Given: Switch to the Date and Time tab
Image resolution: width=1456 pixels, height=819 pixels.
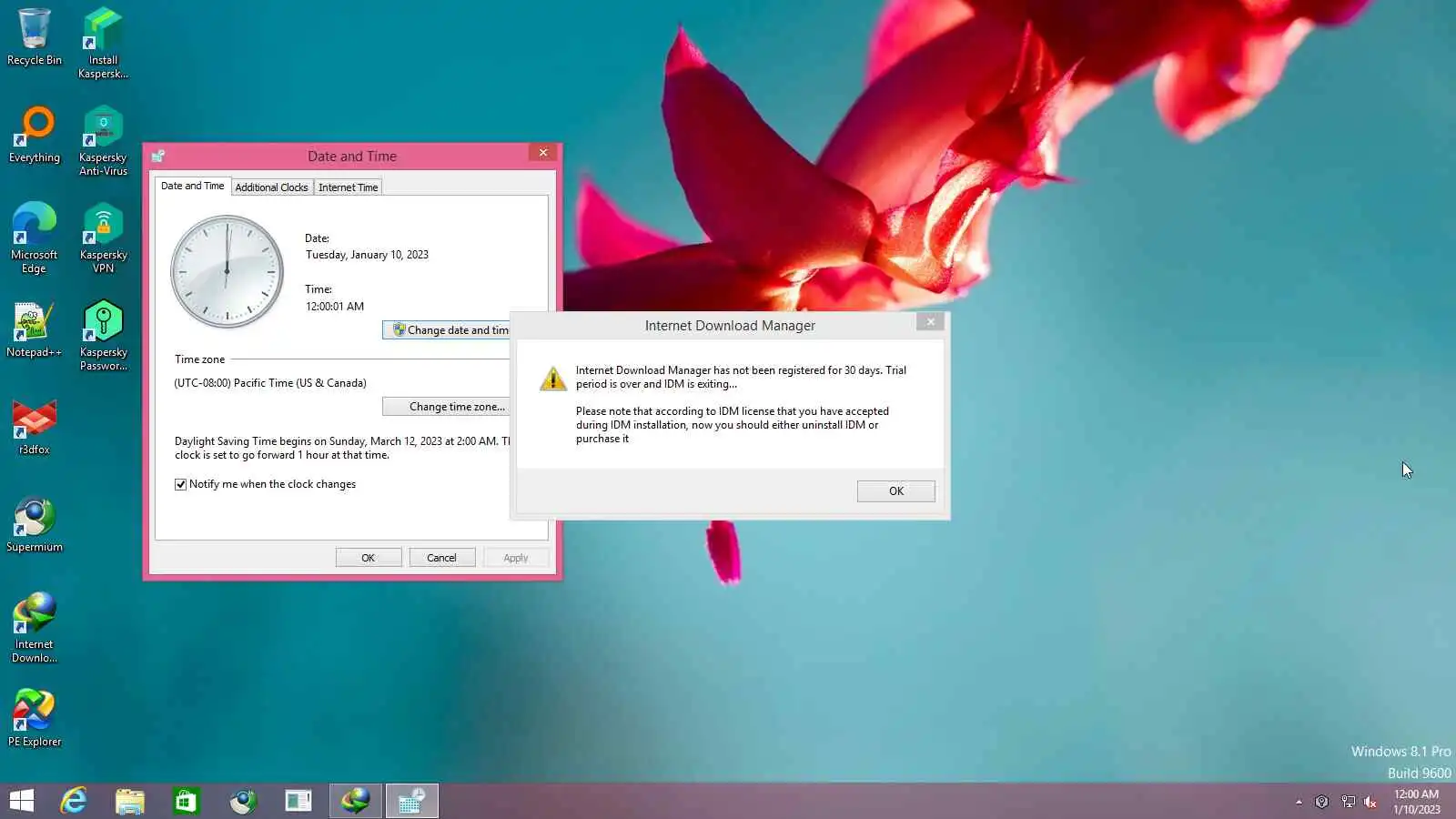Looking at the screenshot, I should (192, 186).
